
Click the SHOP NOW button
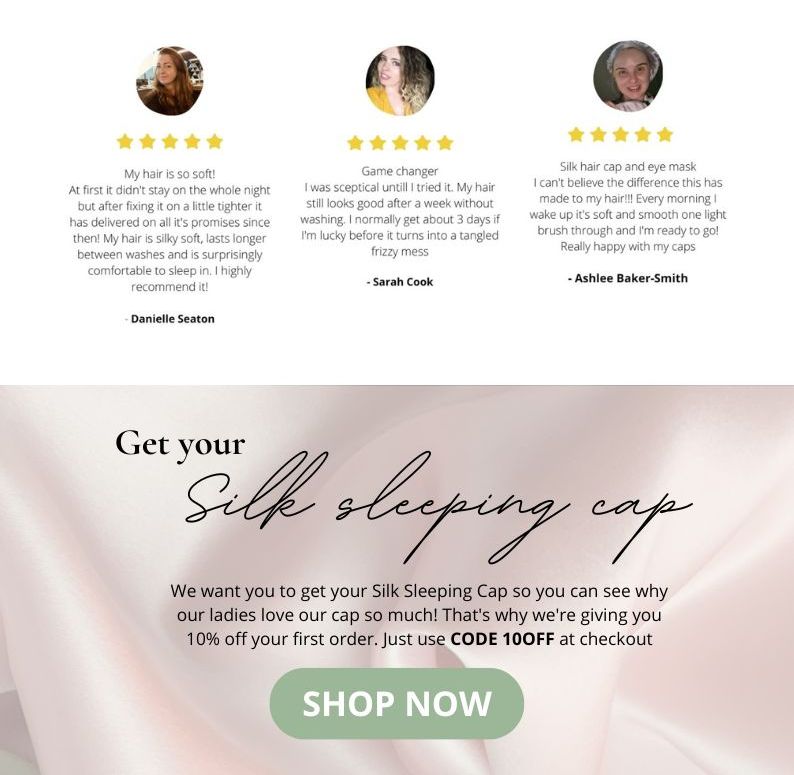(396, 703)
